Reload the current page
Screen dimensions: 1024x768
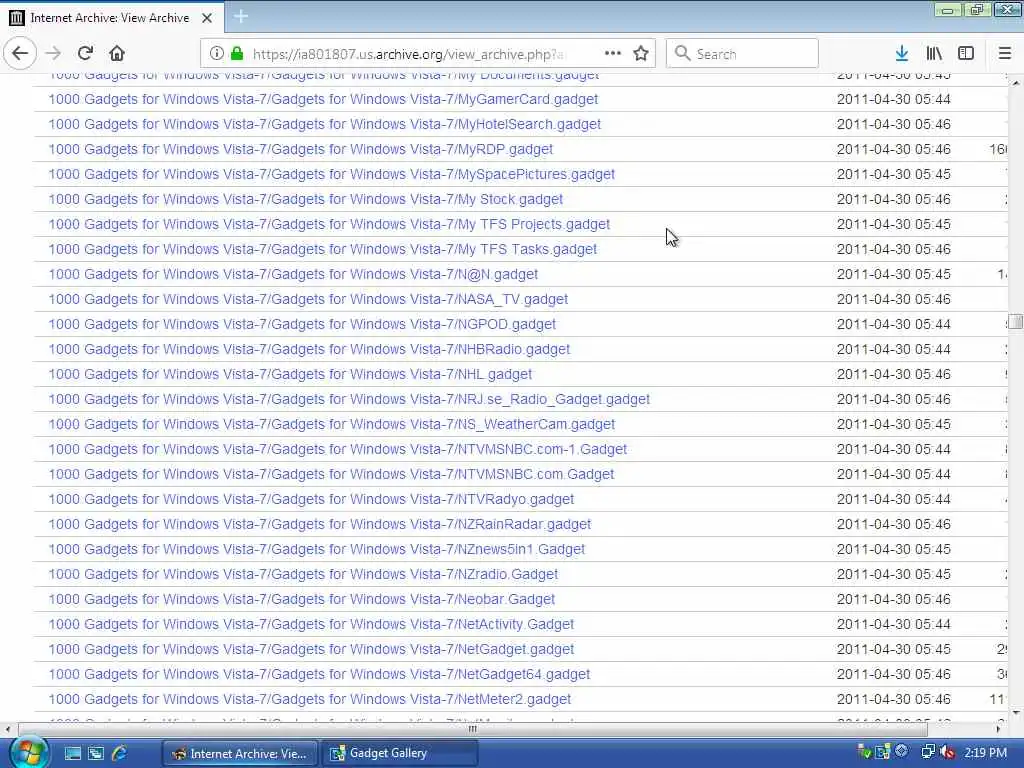pos(85,54)
